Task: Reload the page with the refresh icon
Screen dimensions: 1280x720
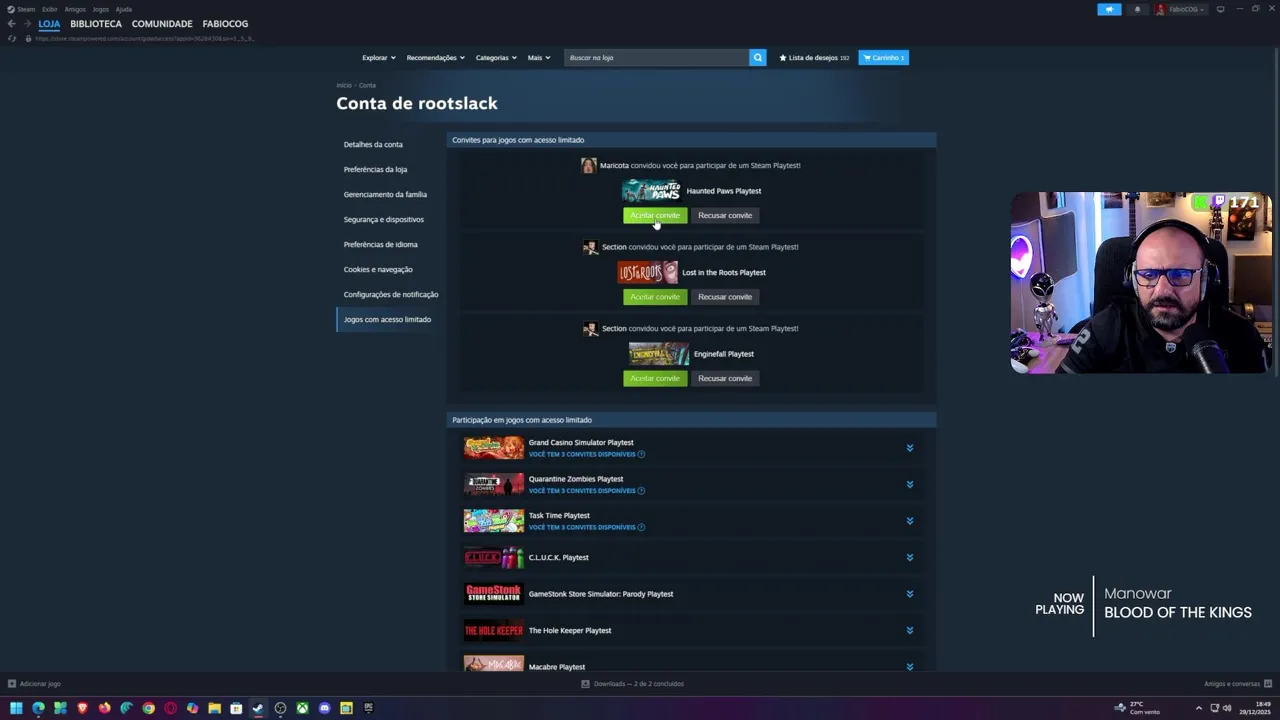Action: 11,38
